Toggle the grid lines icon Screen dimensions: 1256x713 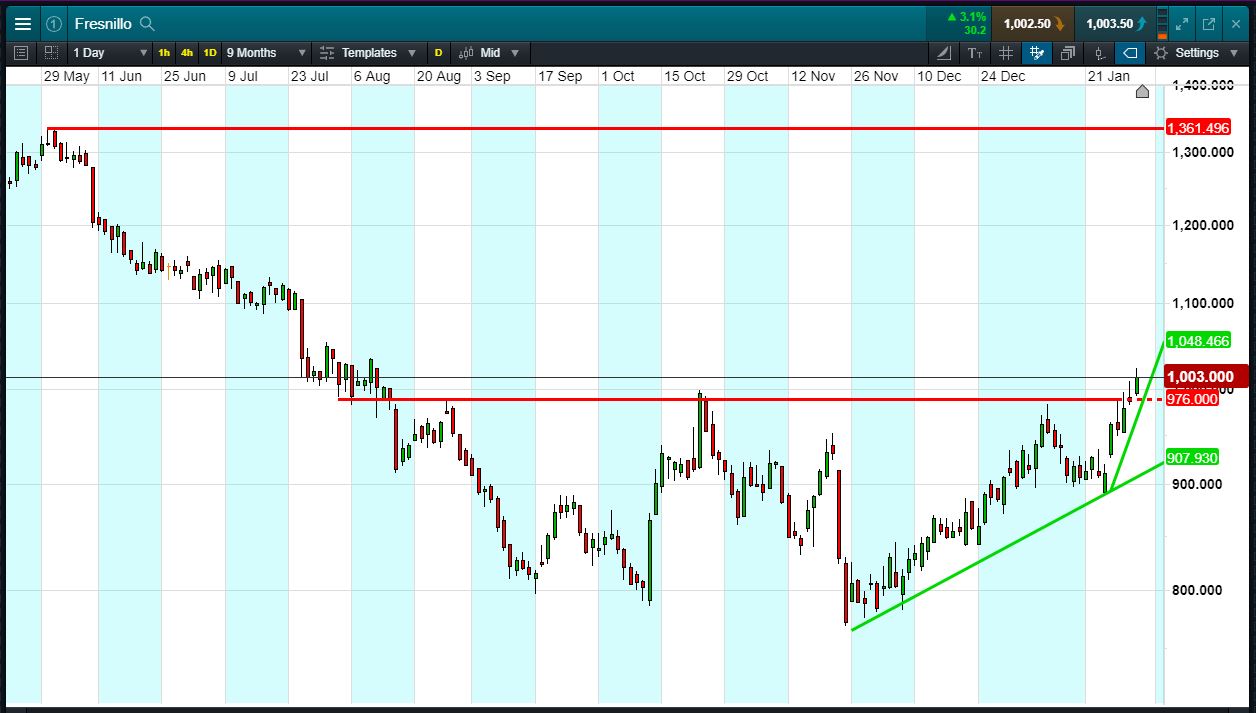pos(1006,53)
